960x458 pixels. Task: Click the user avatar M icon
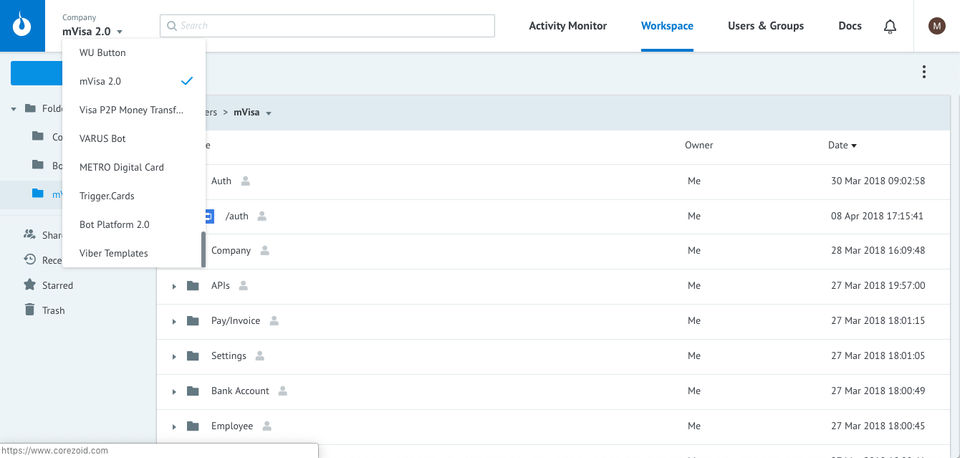pyautogui.click(x=937, y=26)
